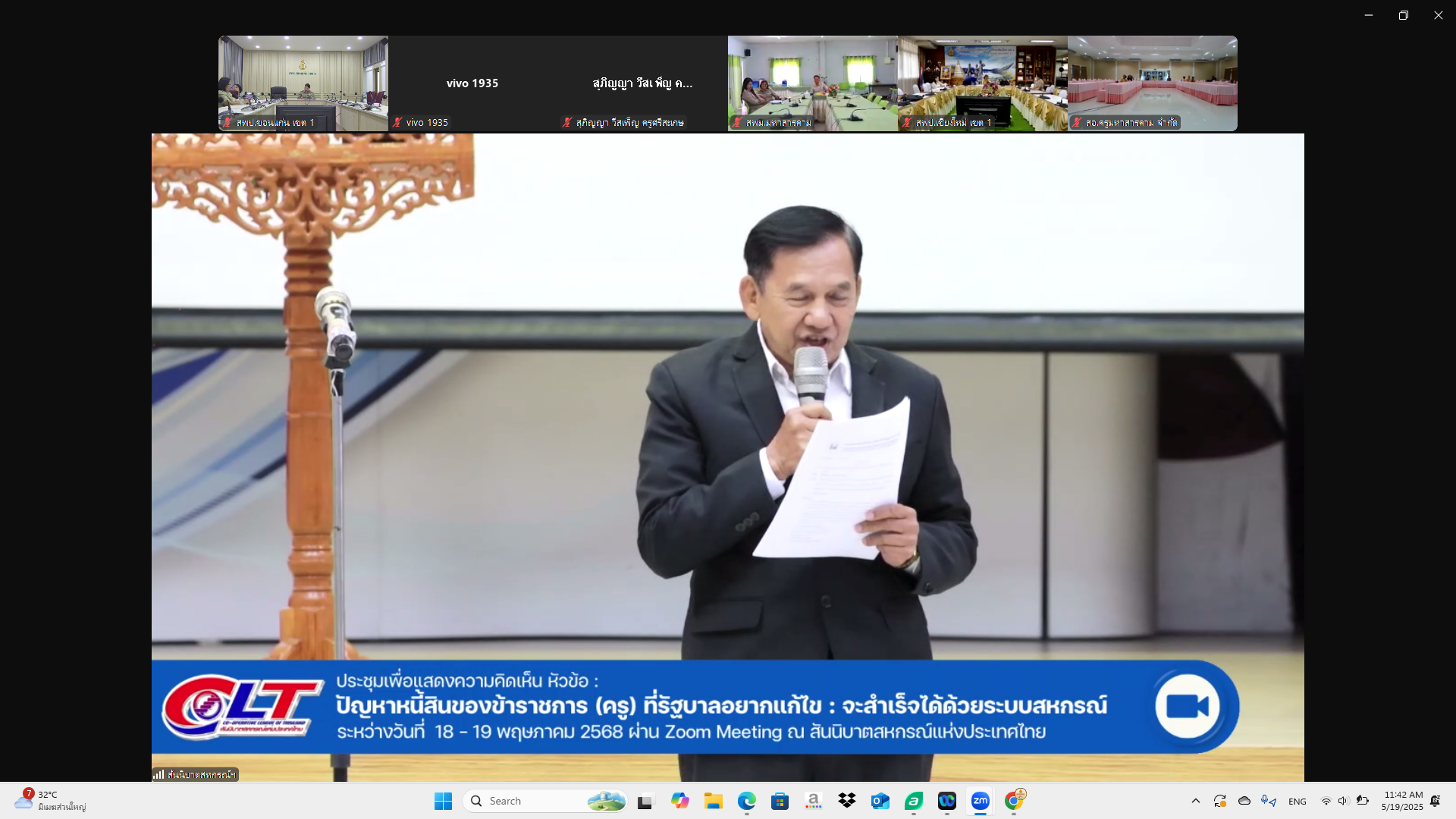The width and height of the screenshot is (1456, 819).
Task: Open Microsoft Store from the taskbar
Action: click(x=780, y=801)
